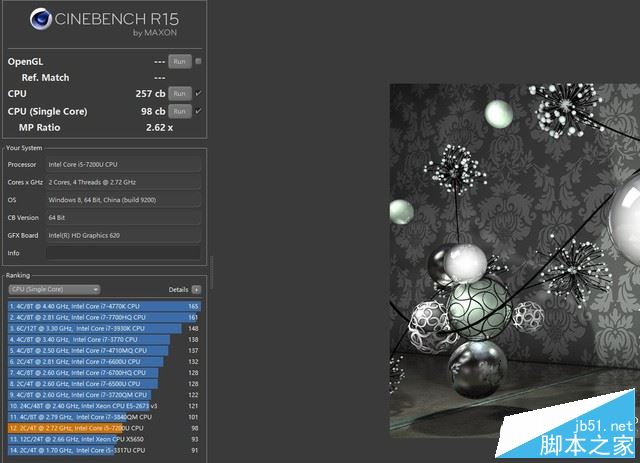Toggle the CPU test checkbox
640x463 pixels.
tap(198, 93)
